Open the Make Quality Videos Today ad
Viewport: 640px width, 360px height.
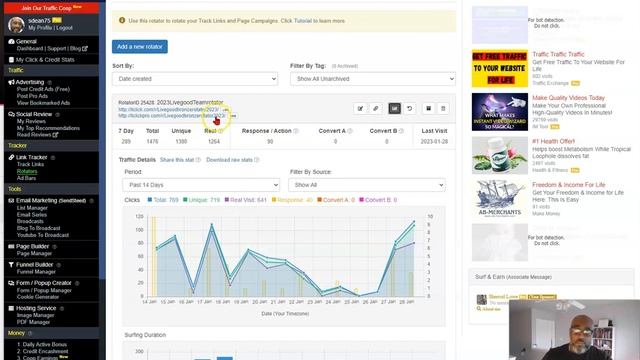[x=568, y=98]
